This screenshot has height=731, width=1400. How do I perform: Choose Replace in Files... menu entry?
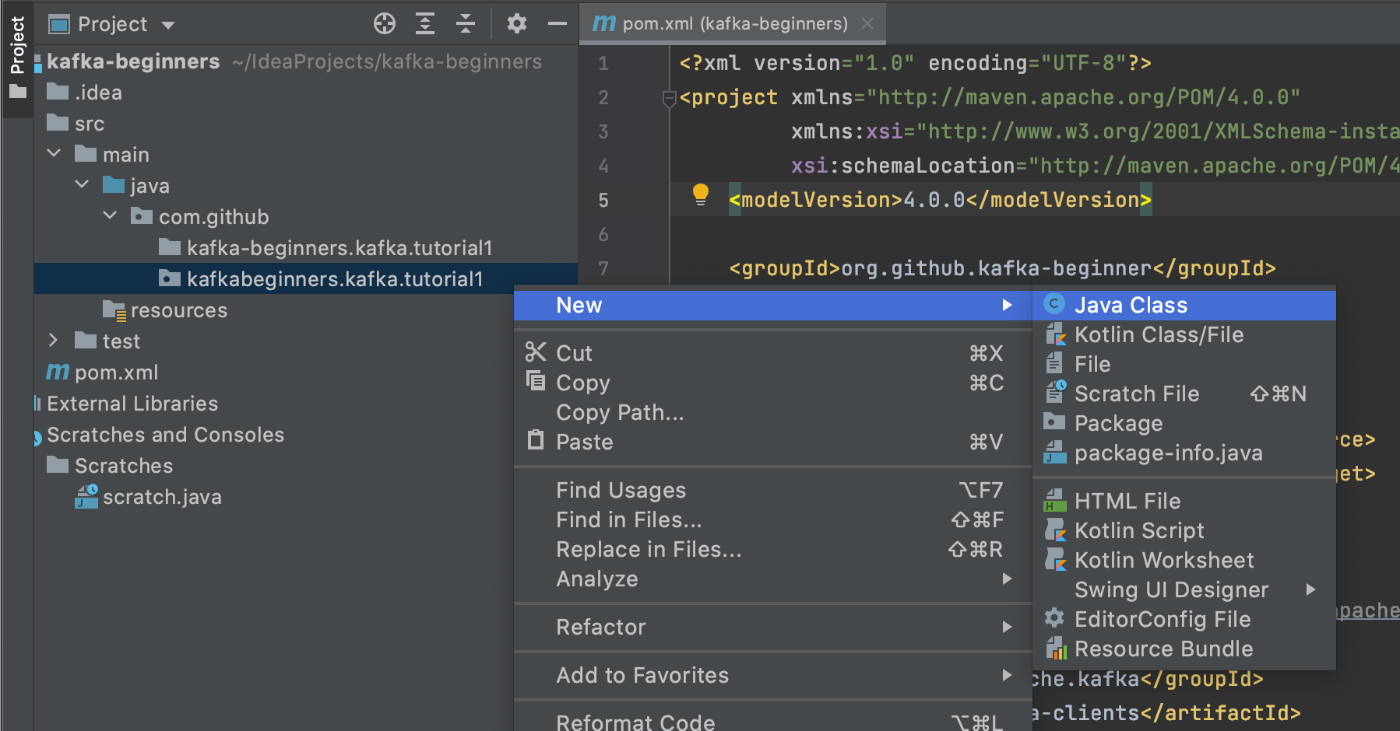[x=773, y=549]
